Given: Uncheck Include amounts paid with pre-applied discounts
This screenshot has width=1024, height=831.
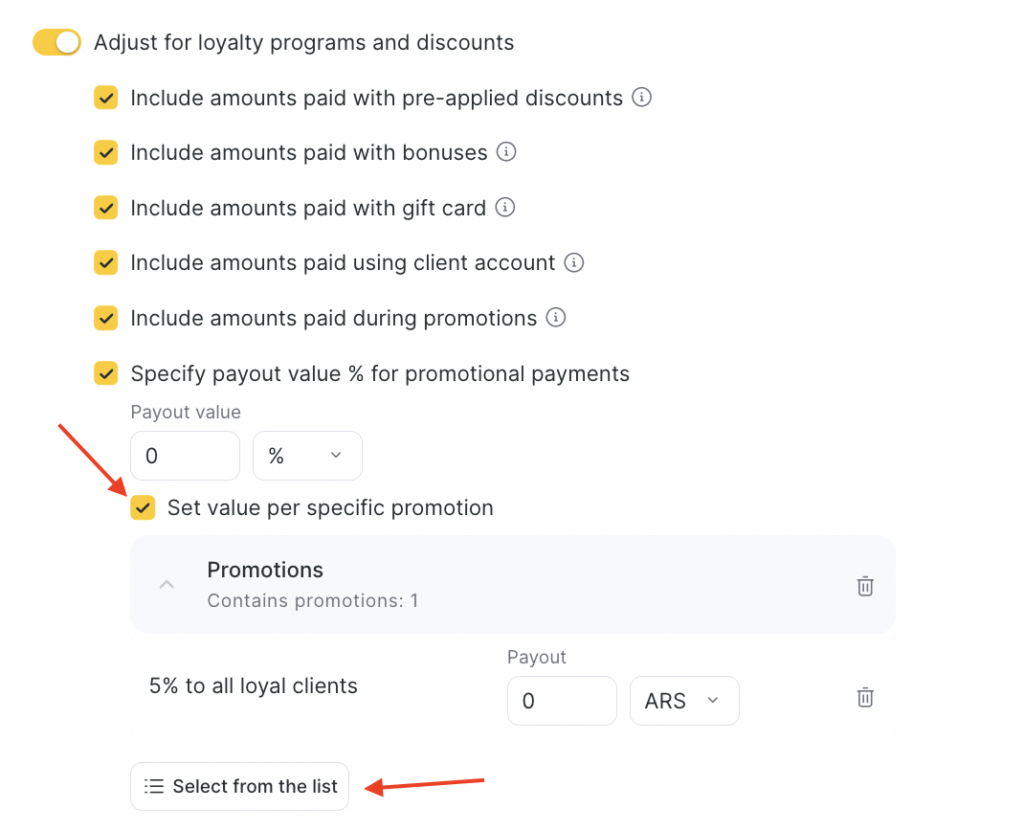Looking at the screenshot, I should [106, 98].
